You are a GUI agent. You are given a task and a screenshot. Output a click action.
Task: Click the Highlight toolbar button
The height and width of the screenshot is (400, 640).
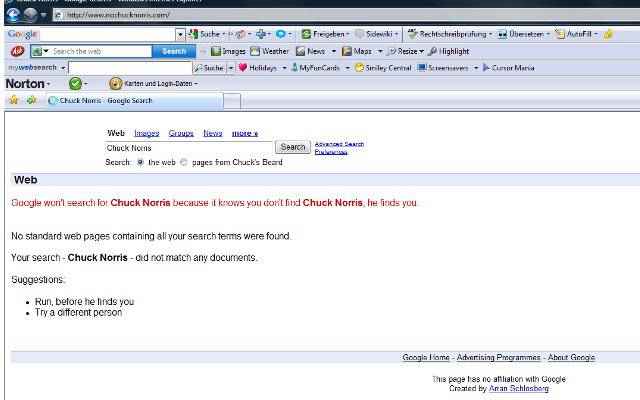(x=449, y=51)
